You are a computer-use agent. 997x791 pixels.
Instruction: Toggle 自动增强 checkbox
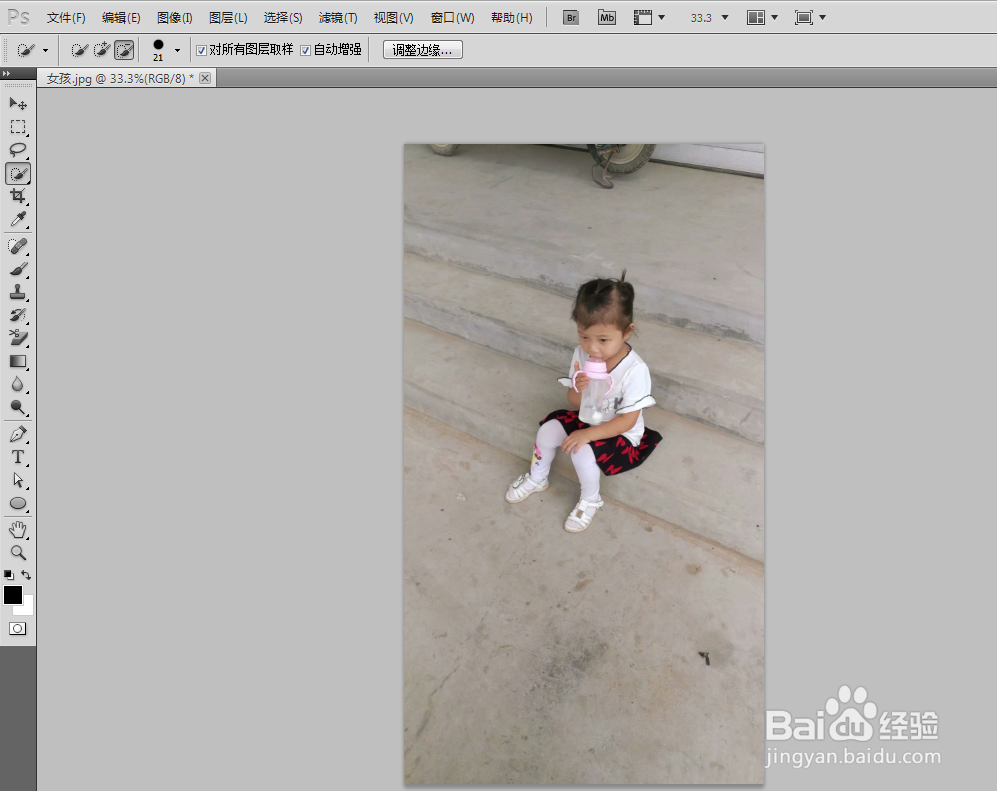click(x=305, y=50)
